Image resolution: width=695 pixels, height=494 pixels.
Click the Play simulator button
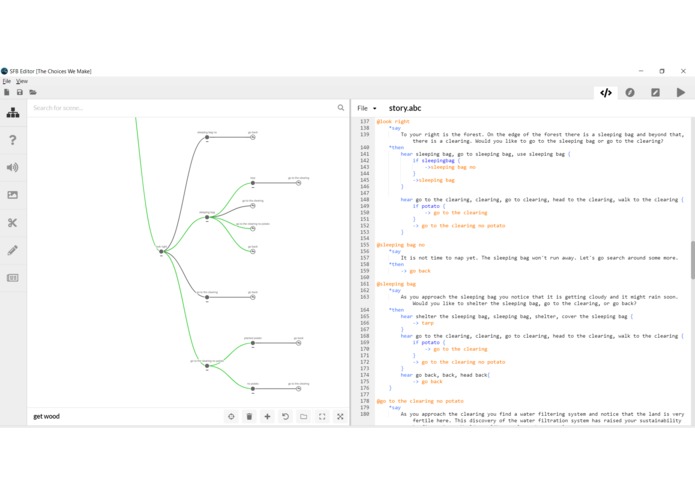click(x=681, y=92)
